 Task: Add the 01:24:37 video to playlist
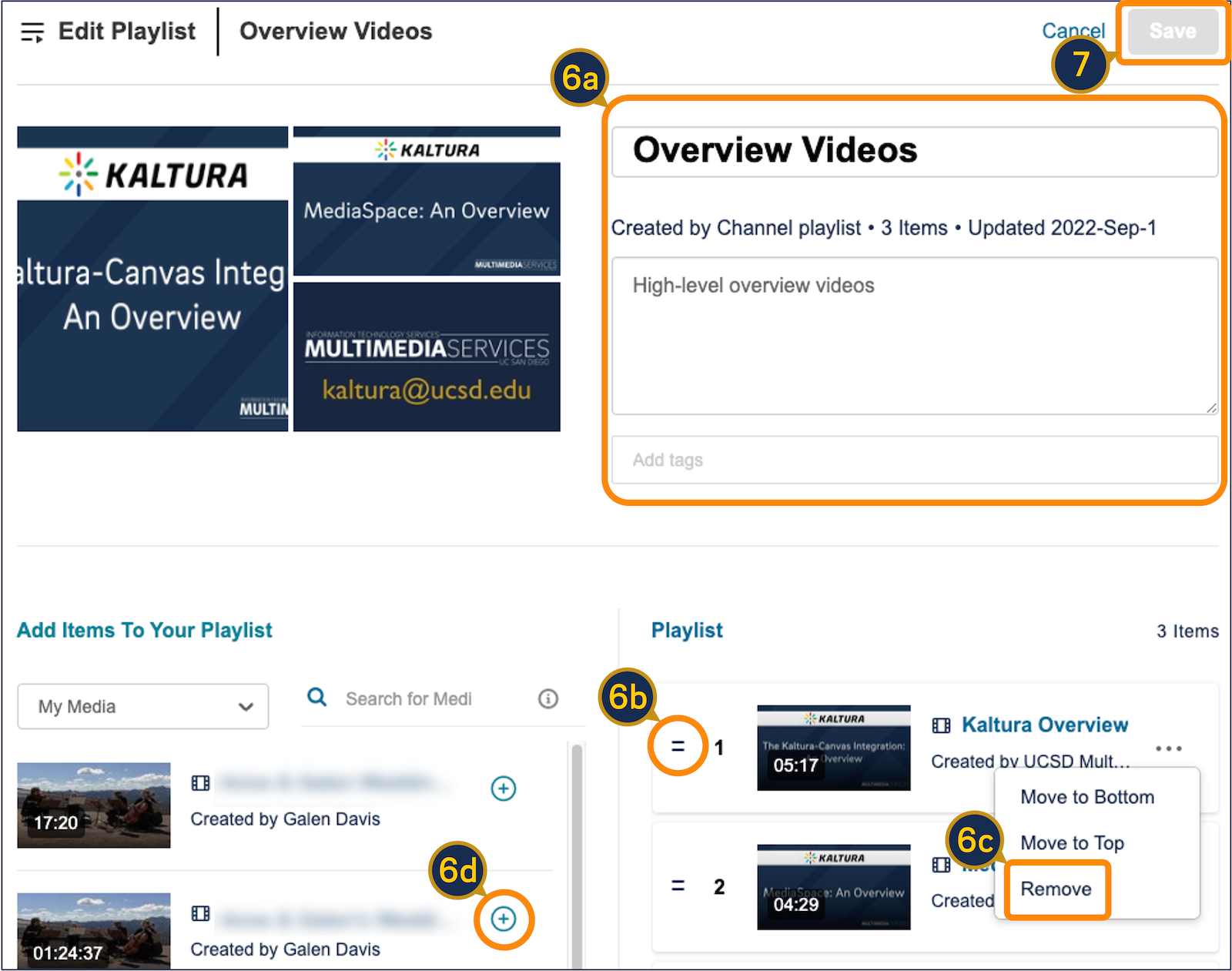(x=504, y=919)
